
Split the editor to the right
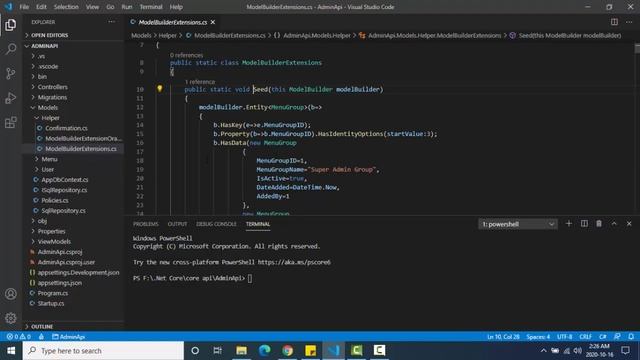pos(614,22)
